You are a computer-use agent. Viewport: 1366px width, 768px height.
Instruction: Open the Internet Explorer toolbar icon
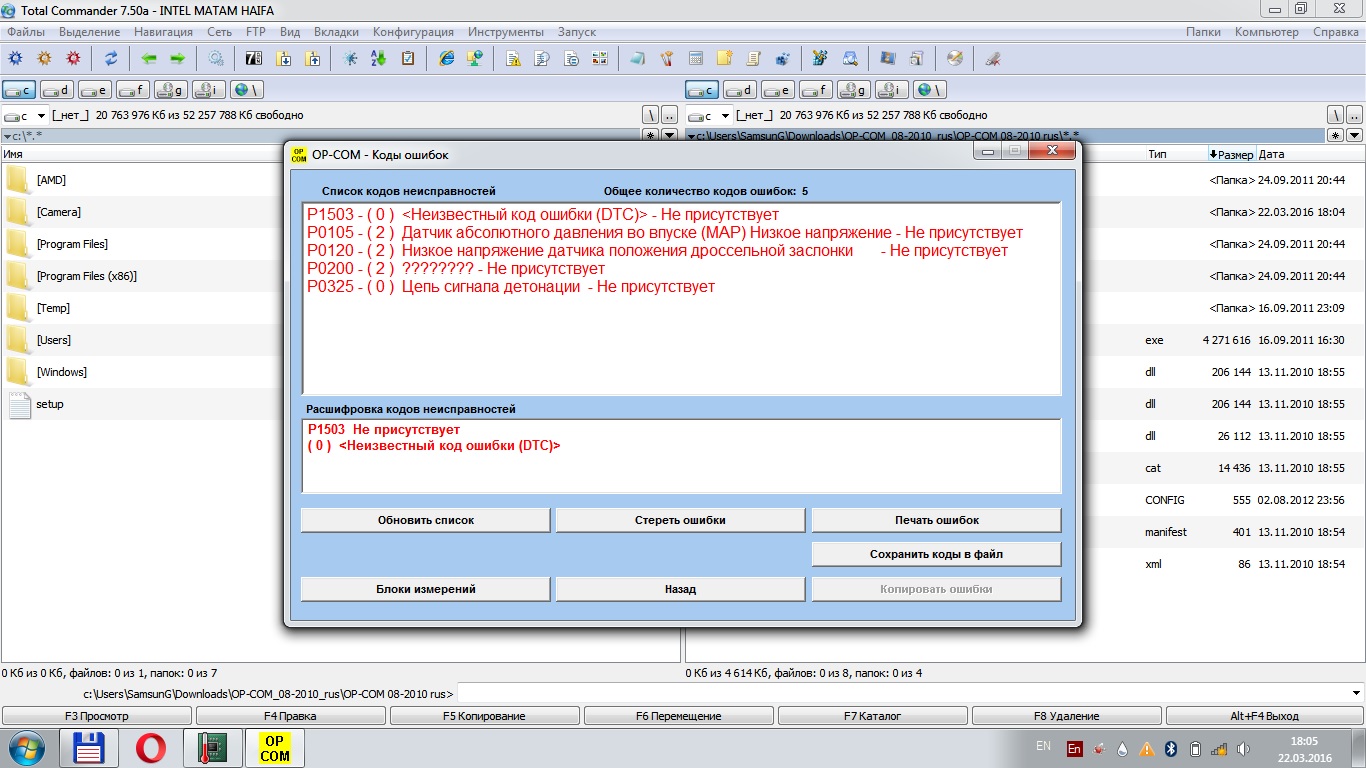pos(446,58)
